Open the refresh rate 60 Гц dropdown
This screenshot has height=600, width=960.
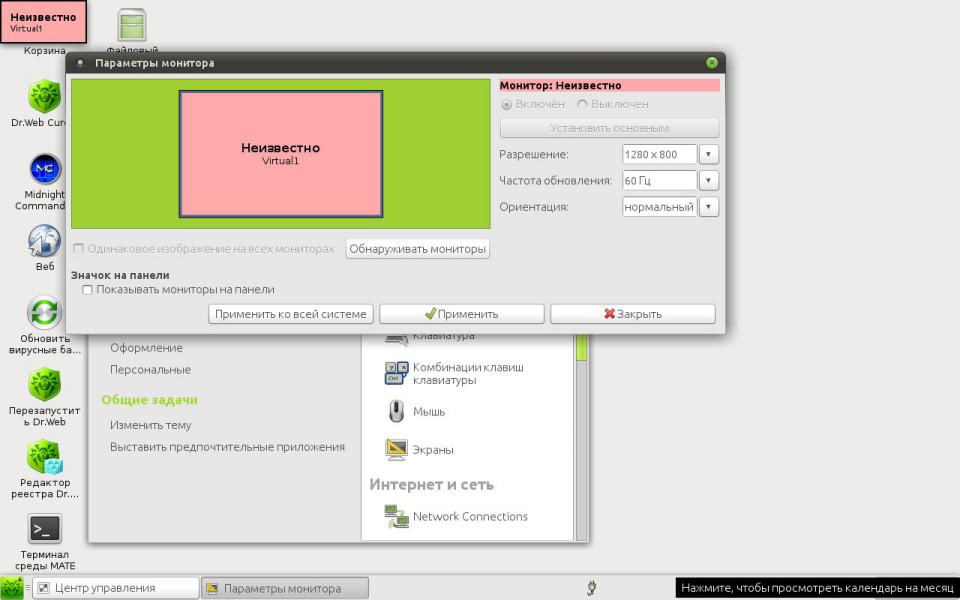coord(709,181)
